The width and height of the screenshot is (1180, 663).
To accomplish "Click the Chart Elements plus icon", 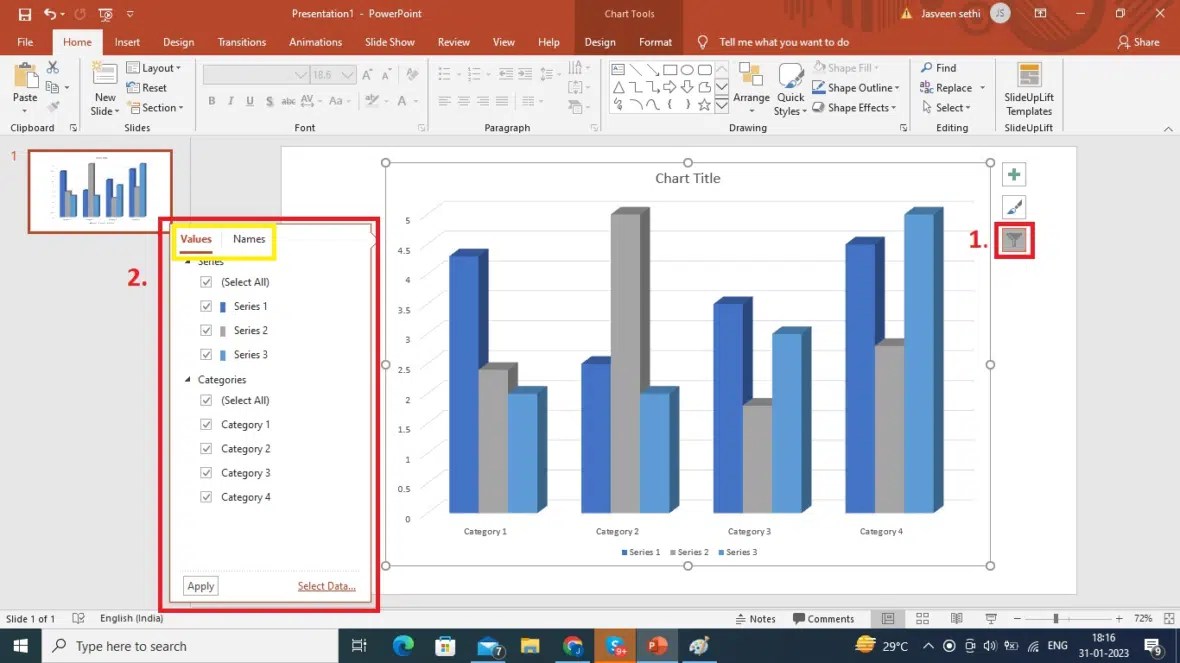I will pyautogui.click(x=1014, y=174).
